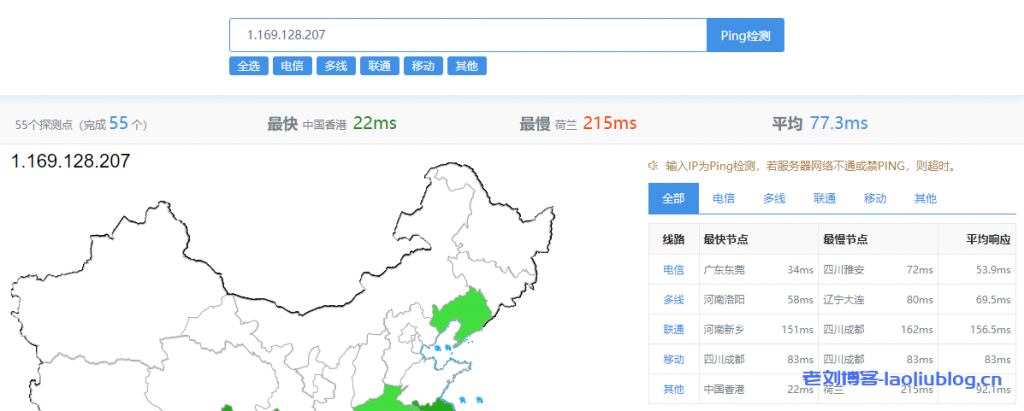Image resolution: width=1024 pixels, height=411 pixels.
Task: Click the 1.169.128.207 heading above map
Action: 71,161
